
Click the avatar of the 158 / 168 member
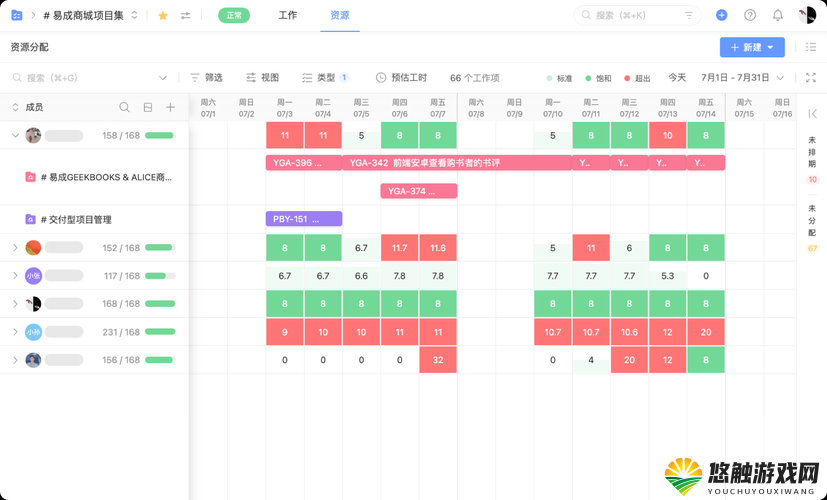click(33, 136)
